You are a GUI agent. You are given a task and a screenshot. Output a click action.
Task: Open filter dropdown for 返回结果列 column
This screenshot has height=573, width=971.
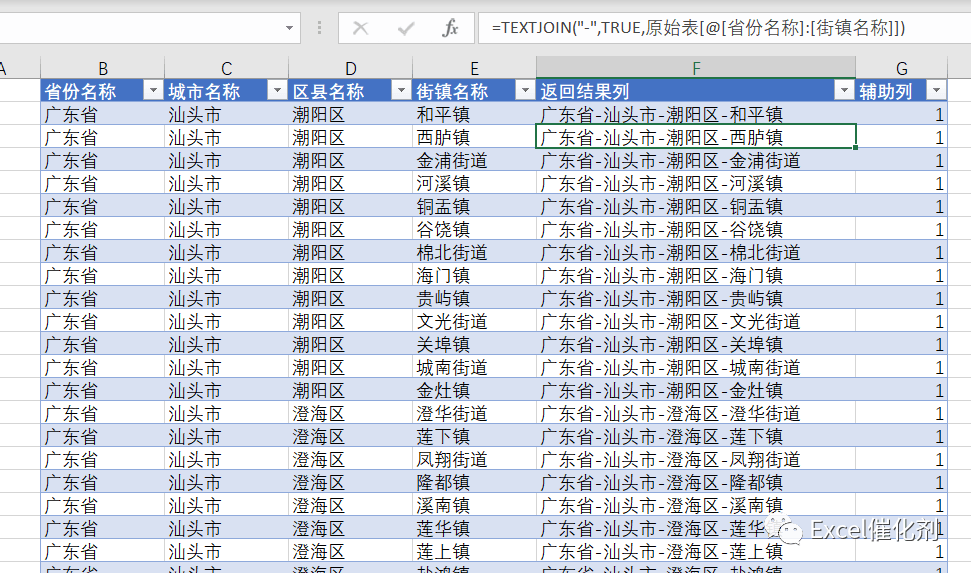pos(844,91)
